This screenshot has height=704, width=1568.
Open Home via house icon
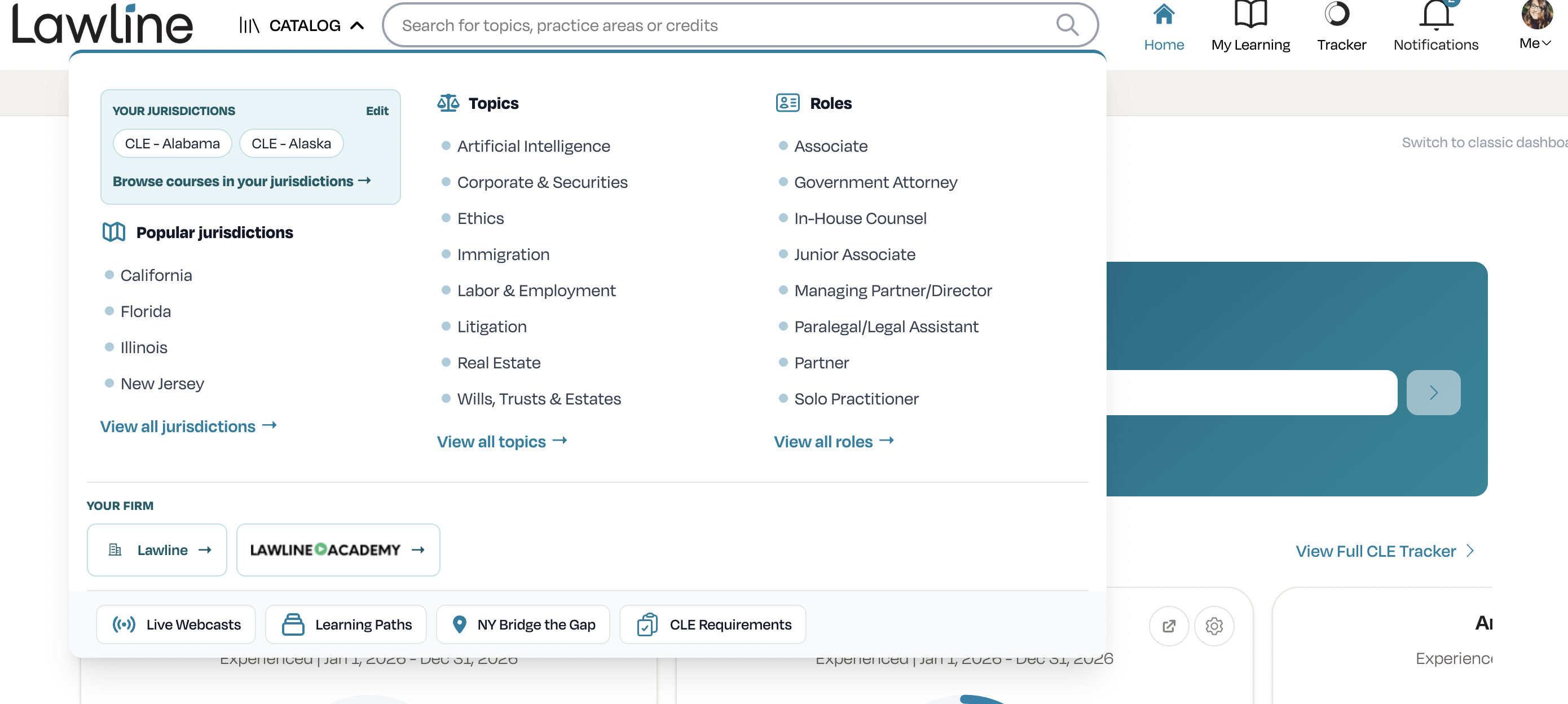tap(1163, 15)
